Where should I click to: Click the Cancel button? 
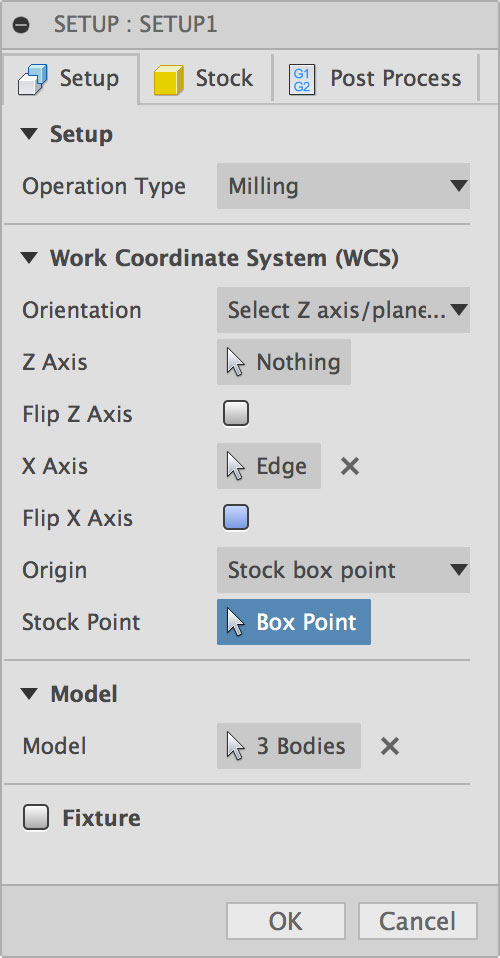[x=417, y=921]
